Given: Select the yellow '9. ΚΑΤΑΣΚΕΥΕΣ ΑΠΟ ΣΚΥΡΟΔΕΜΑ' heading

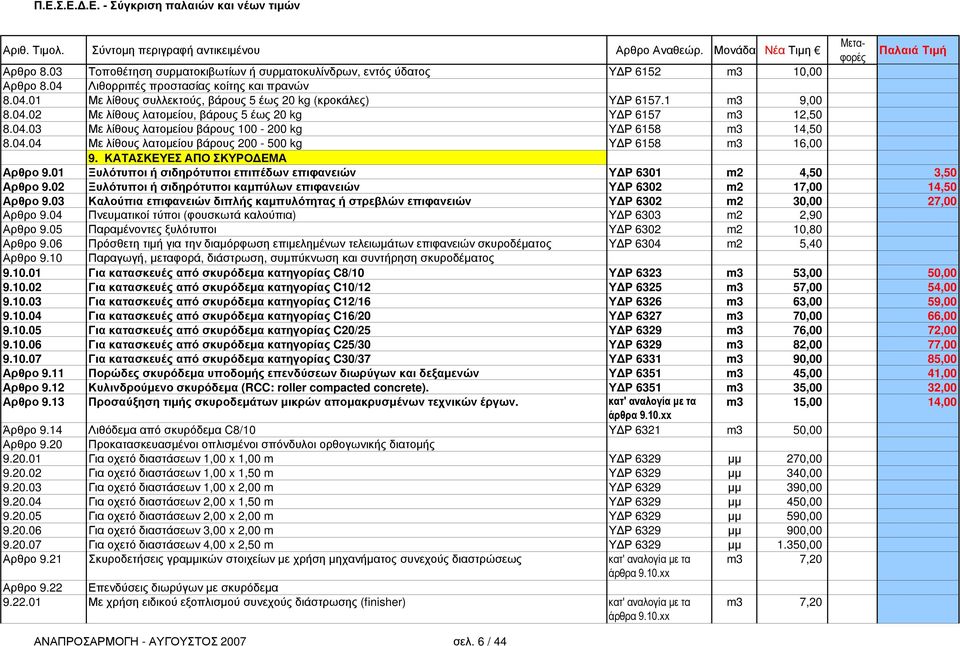Looking at the screenshot, I should point(347,158).
